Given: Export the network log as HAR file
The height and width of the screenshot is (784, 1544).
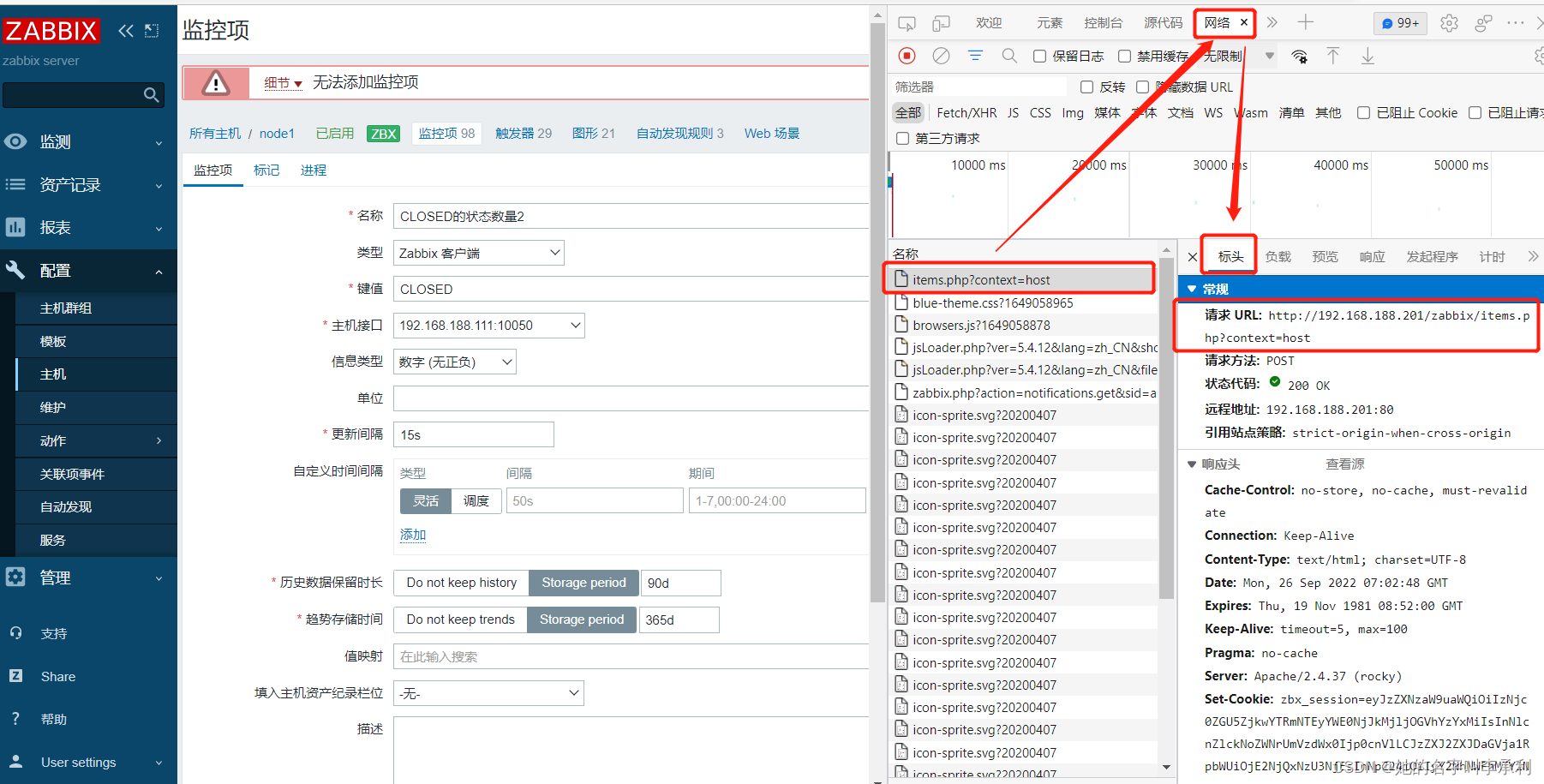Looking at the screenshot, I should point(1367,56).
